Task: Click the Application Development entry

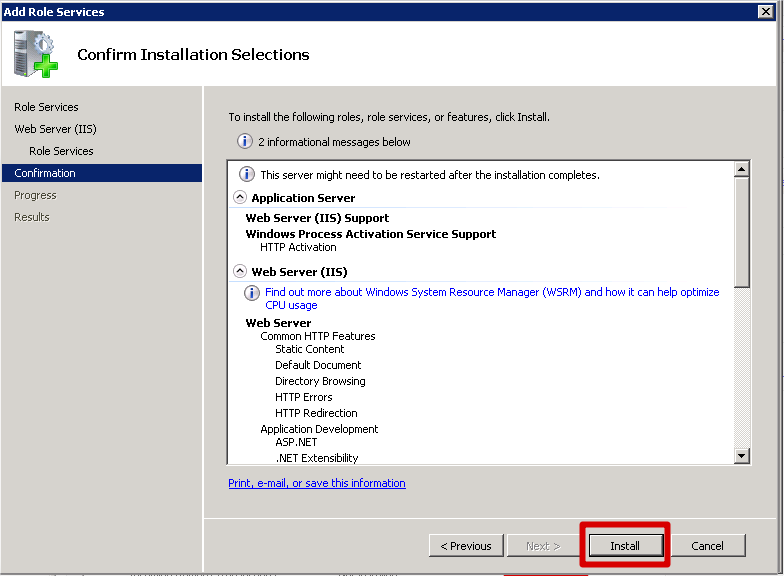Action: [x=319, y=429]
